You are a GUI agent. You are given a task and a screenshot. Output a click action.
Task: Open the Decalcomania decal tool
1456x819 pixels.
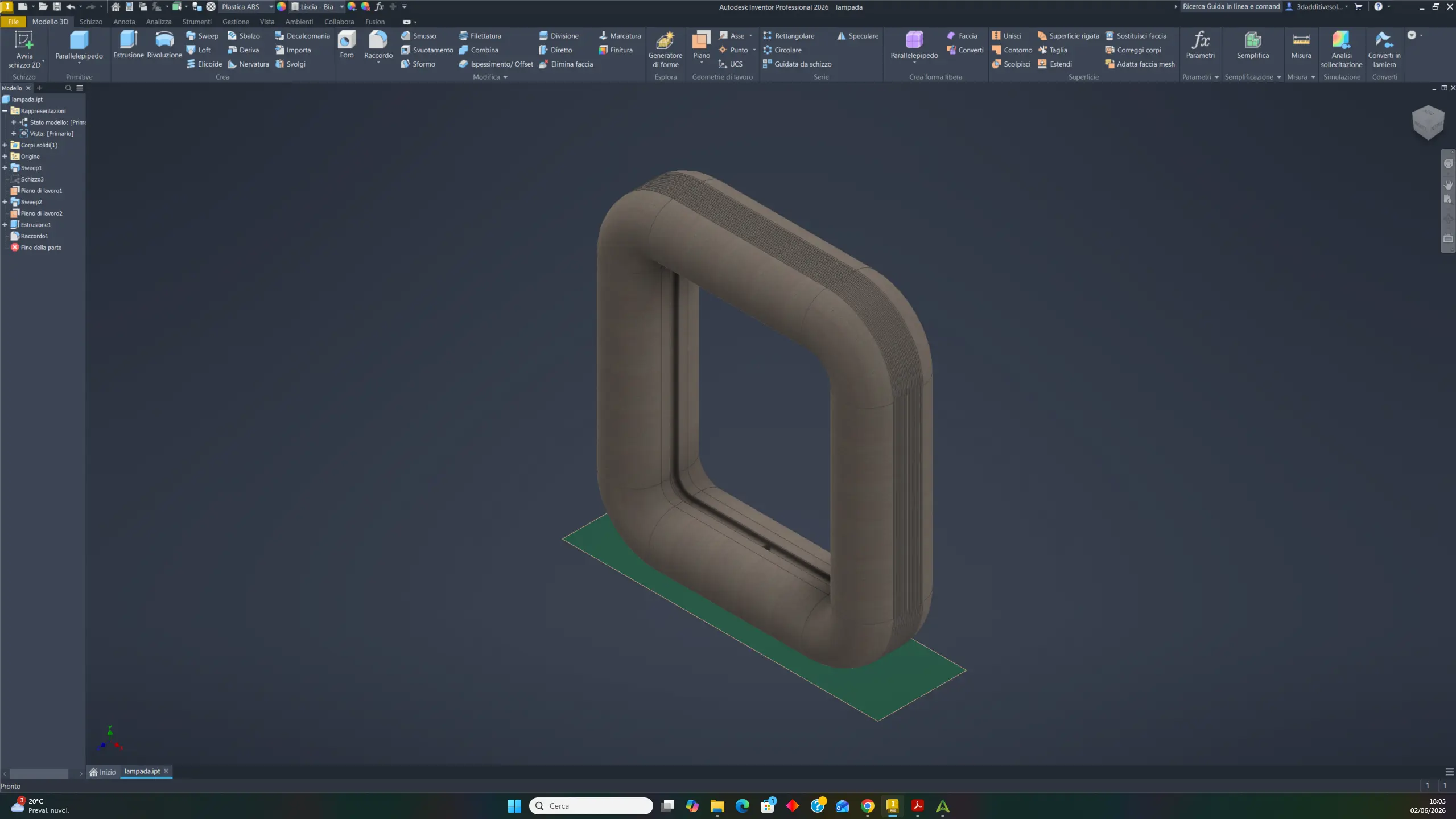click(302, 36)
